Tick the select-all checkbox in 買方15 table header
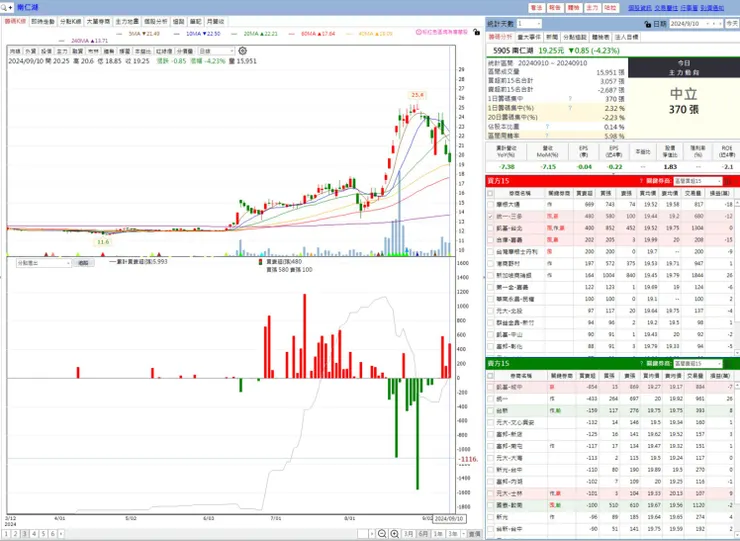Image resolution: width=740 pixels, height=541 pixels. point(491,193)
